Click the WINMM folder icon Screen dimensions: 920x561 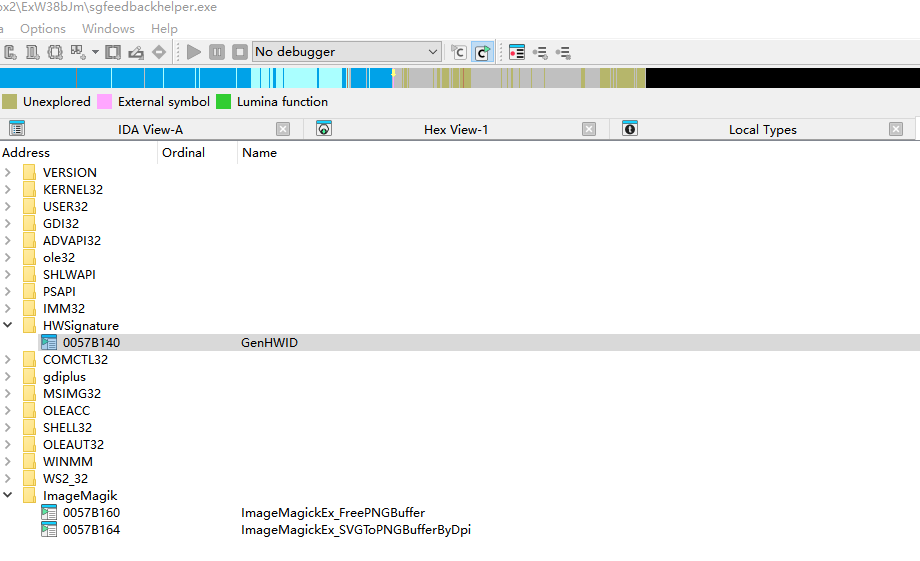(x=29, y=462)
